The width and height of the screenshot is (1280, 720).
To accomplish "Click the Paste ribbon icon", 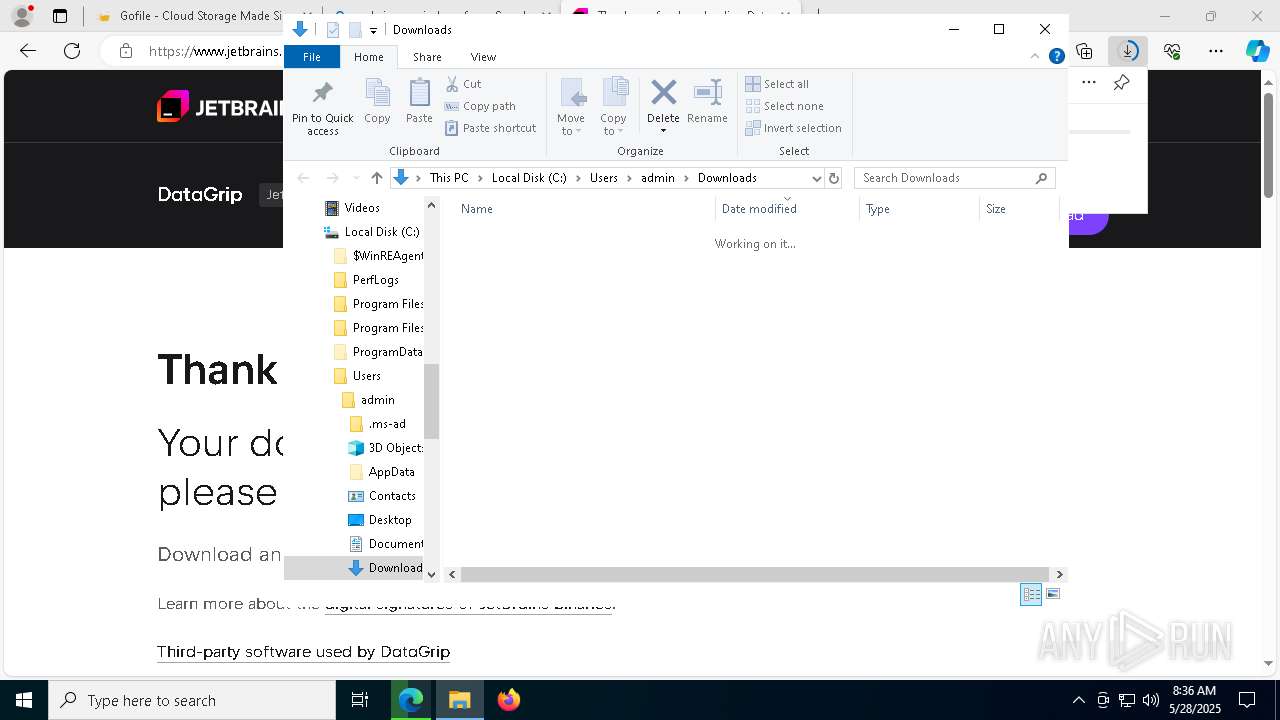I will click(x=419, y=93).
